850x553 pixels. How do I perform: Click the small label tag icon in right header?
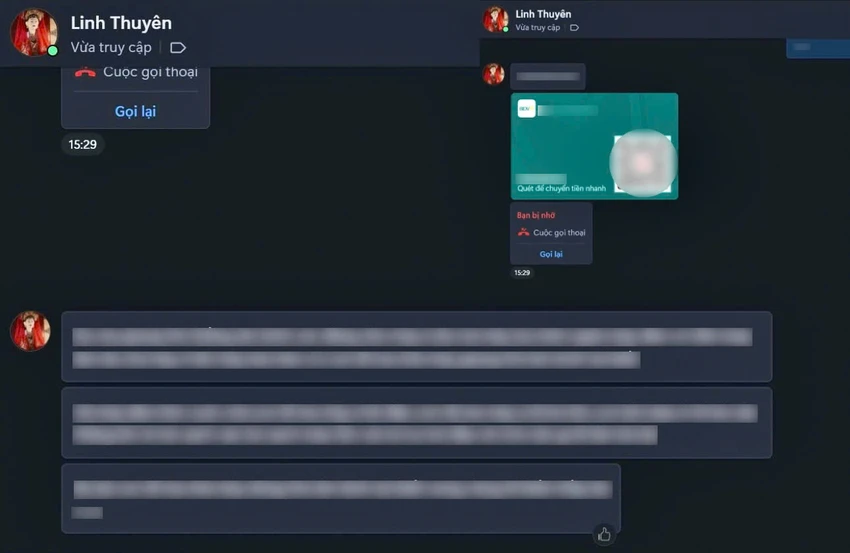click(575, 28)
